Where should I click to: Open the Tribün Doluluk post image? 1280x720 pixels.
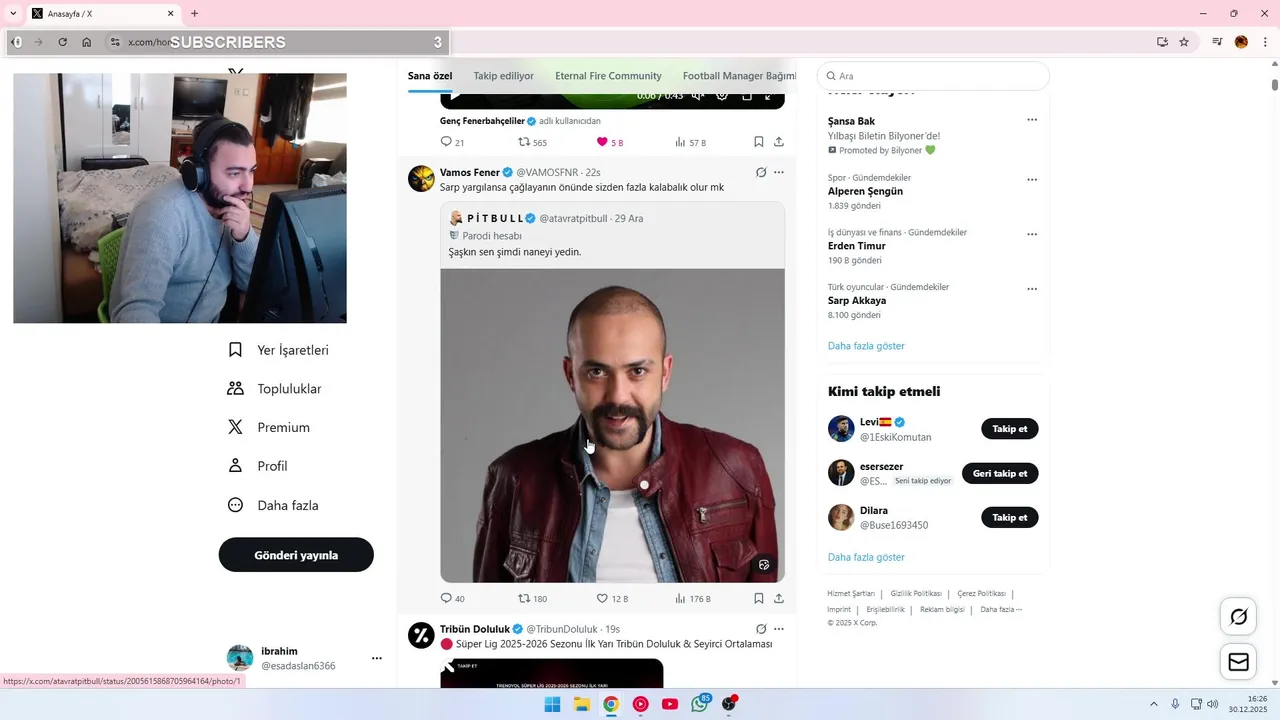click(551, 673)
